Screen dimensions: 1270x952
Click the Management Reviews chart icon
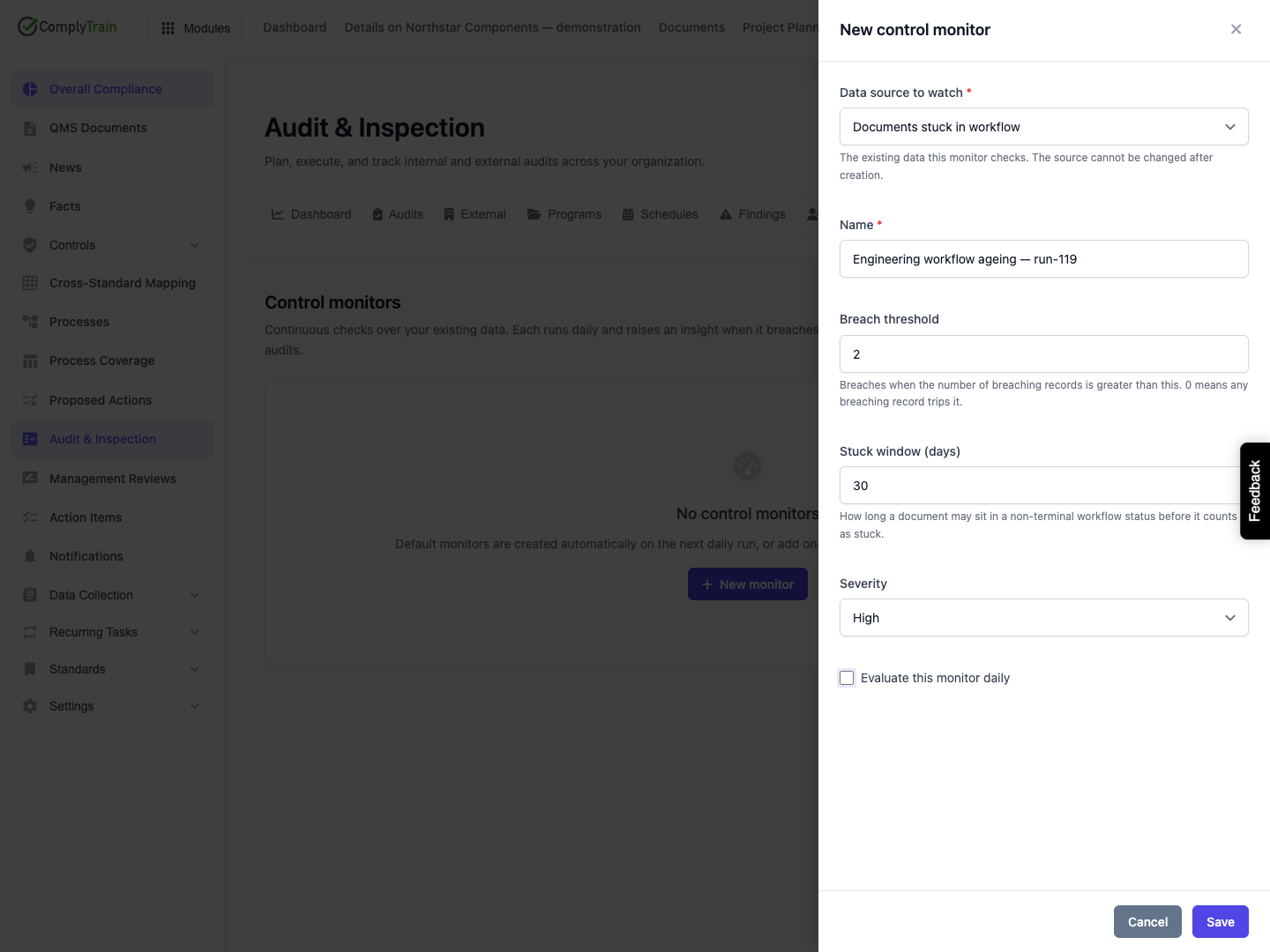coord(30,479)
